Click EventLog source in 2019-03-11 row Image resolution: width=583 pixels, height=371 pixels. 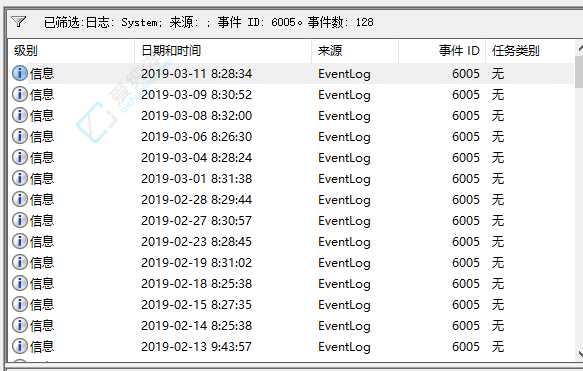pos(344,74)
